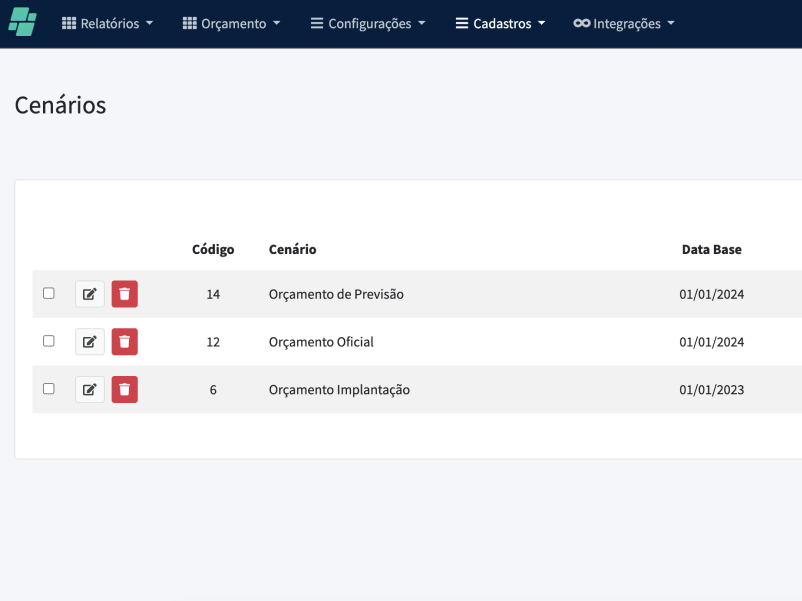Screen dimensions: 802x601
Task: Check the Orçamento Implantação row checkbox
Action: 49,389
